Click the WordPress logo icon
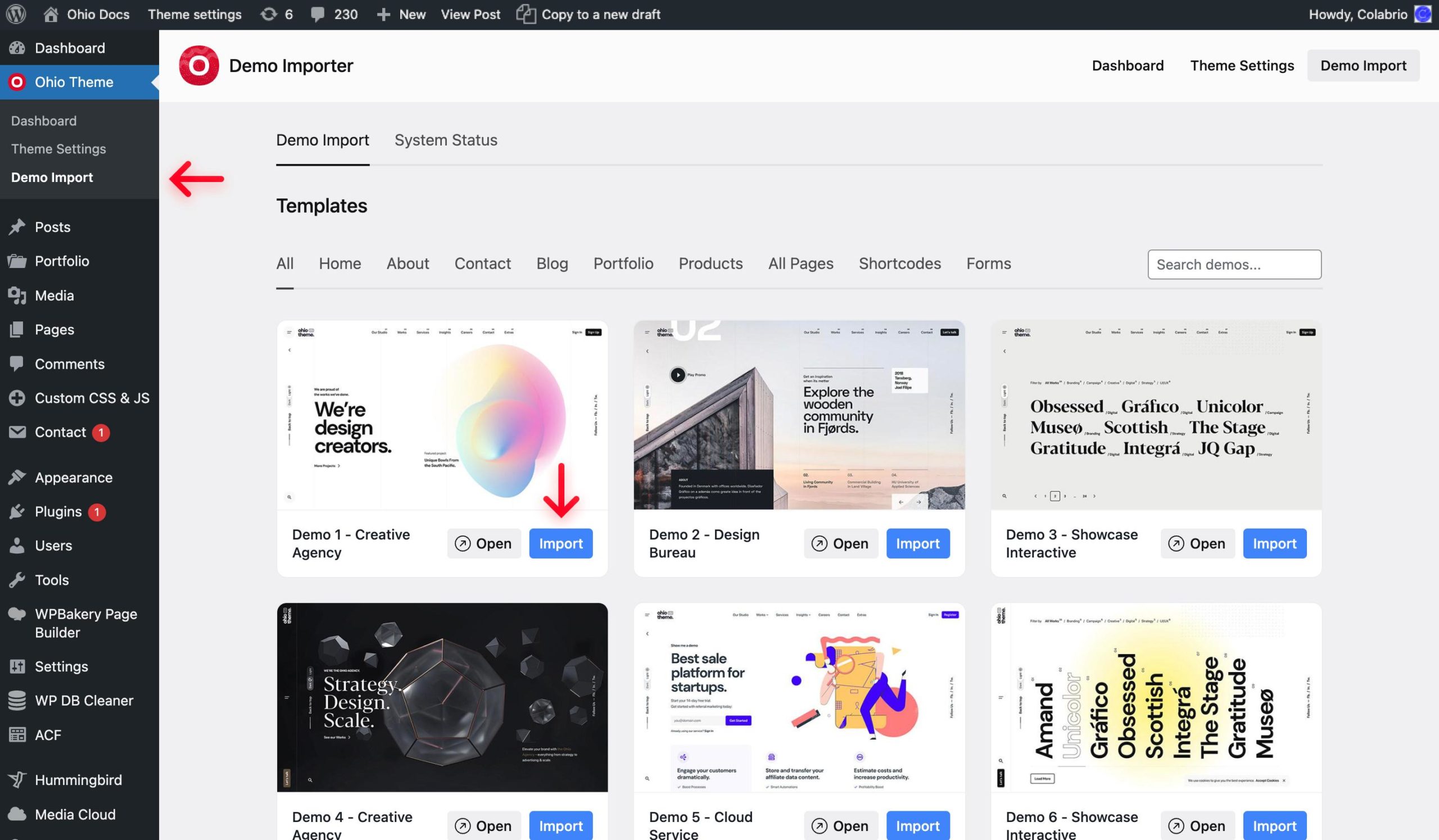1439x840 pixels. tap(16, 14)
